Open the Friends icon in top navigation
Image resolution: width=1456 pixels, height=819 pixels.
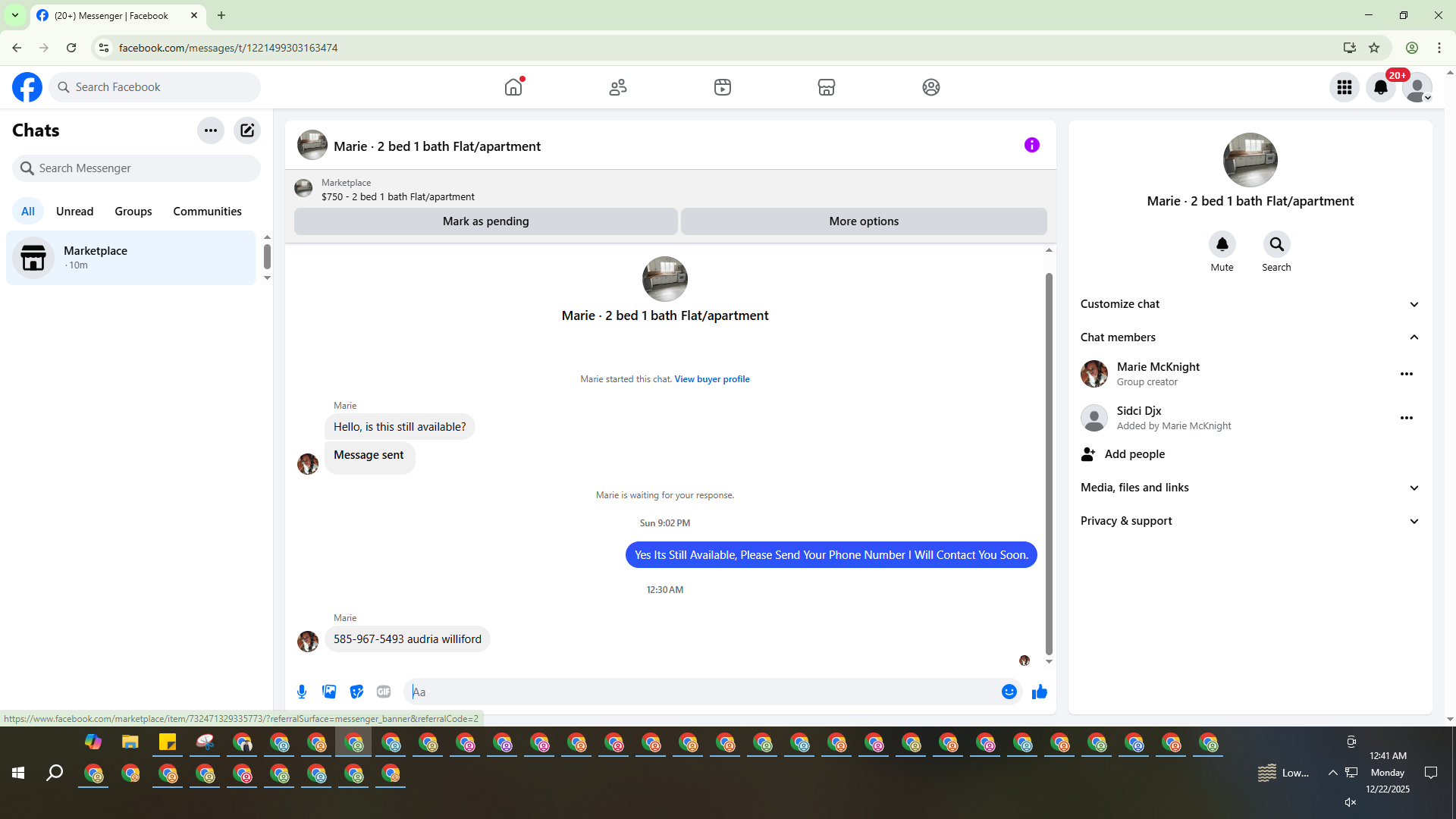(618, 87)
